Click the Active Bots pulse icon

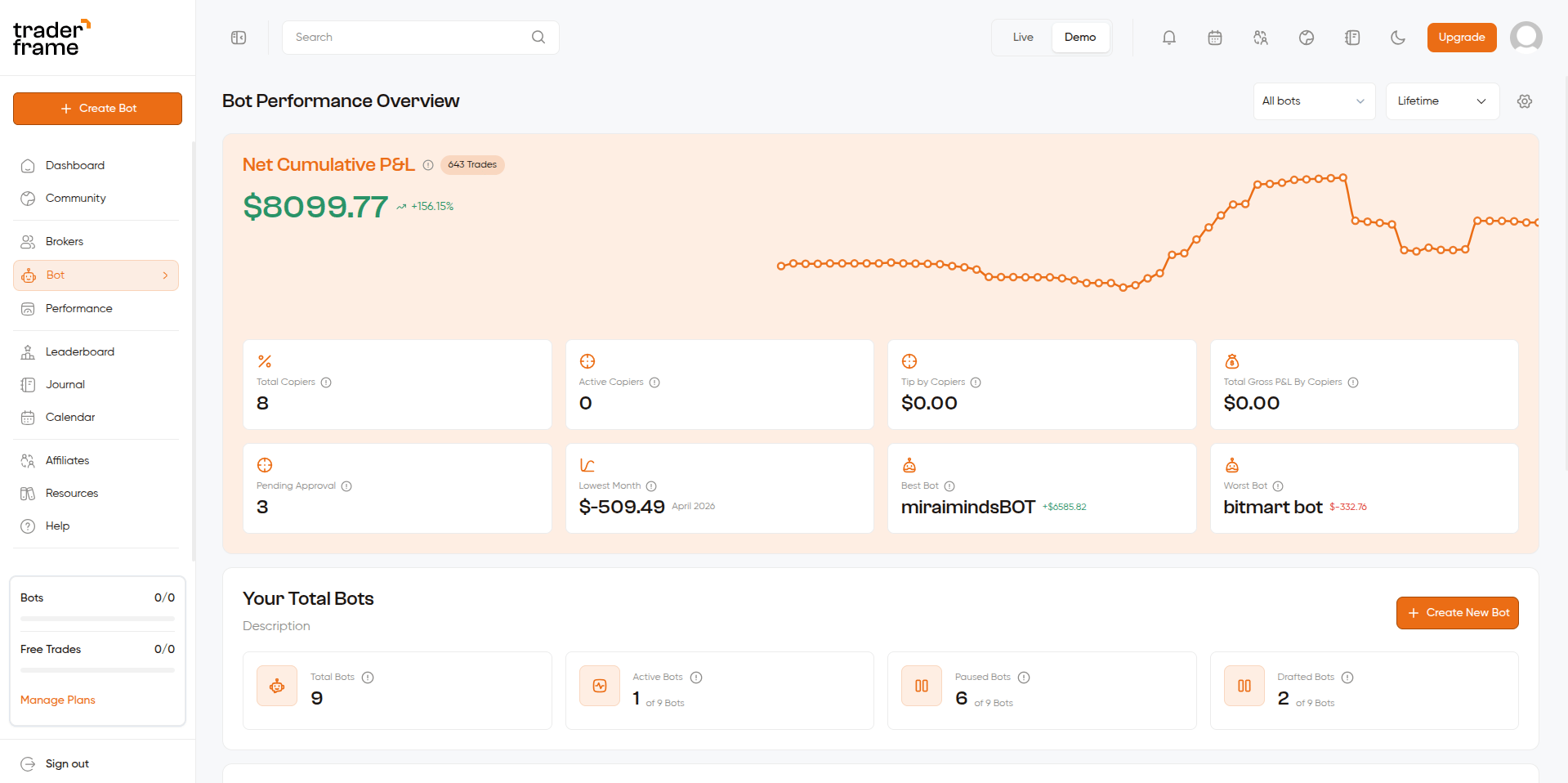point(600,686)
